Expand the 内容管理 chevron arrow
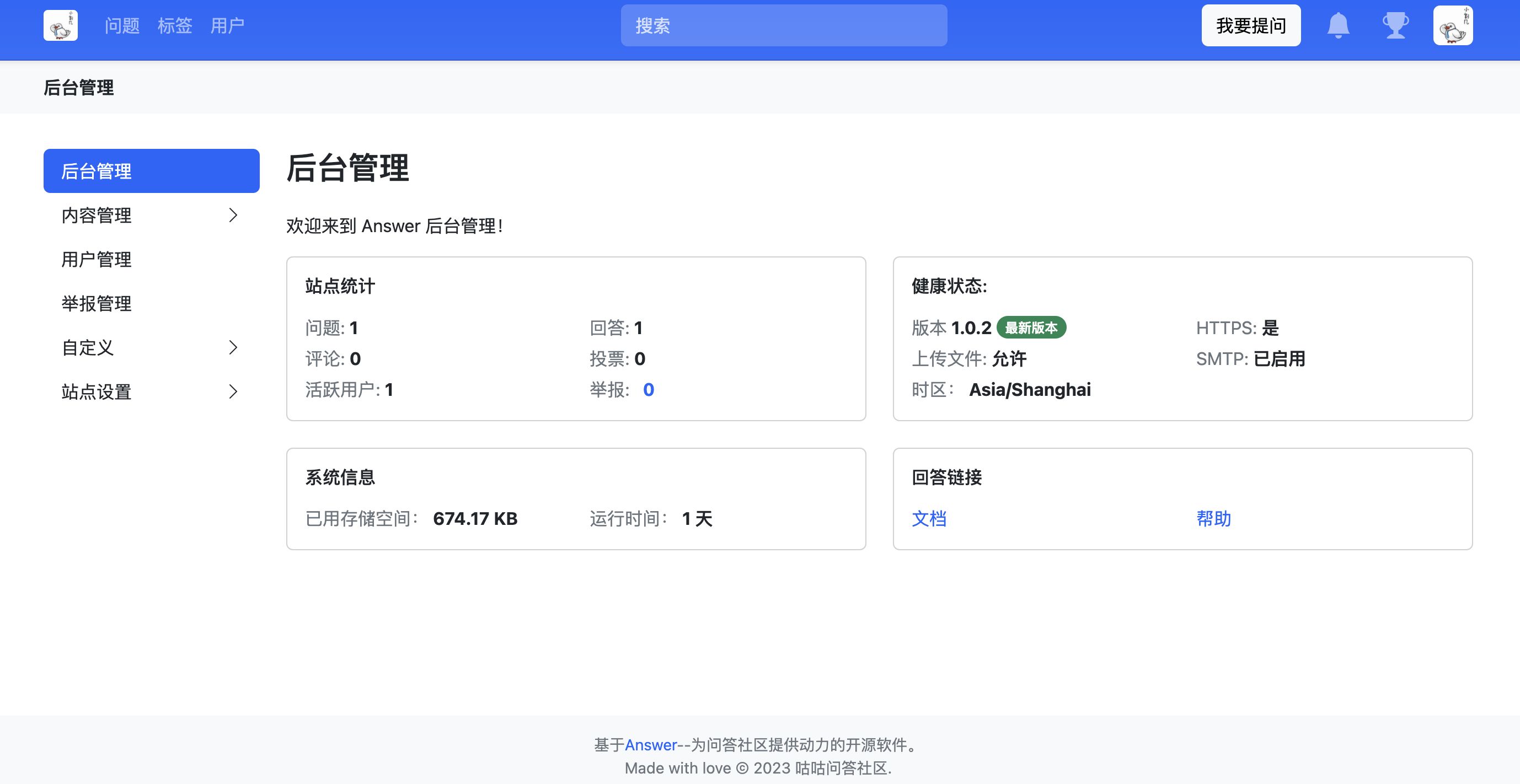Screen dimensions: 1520x784 [233, 216]
